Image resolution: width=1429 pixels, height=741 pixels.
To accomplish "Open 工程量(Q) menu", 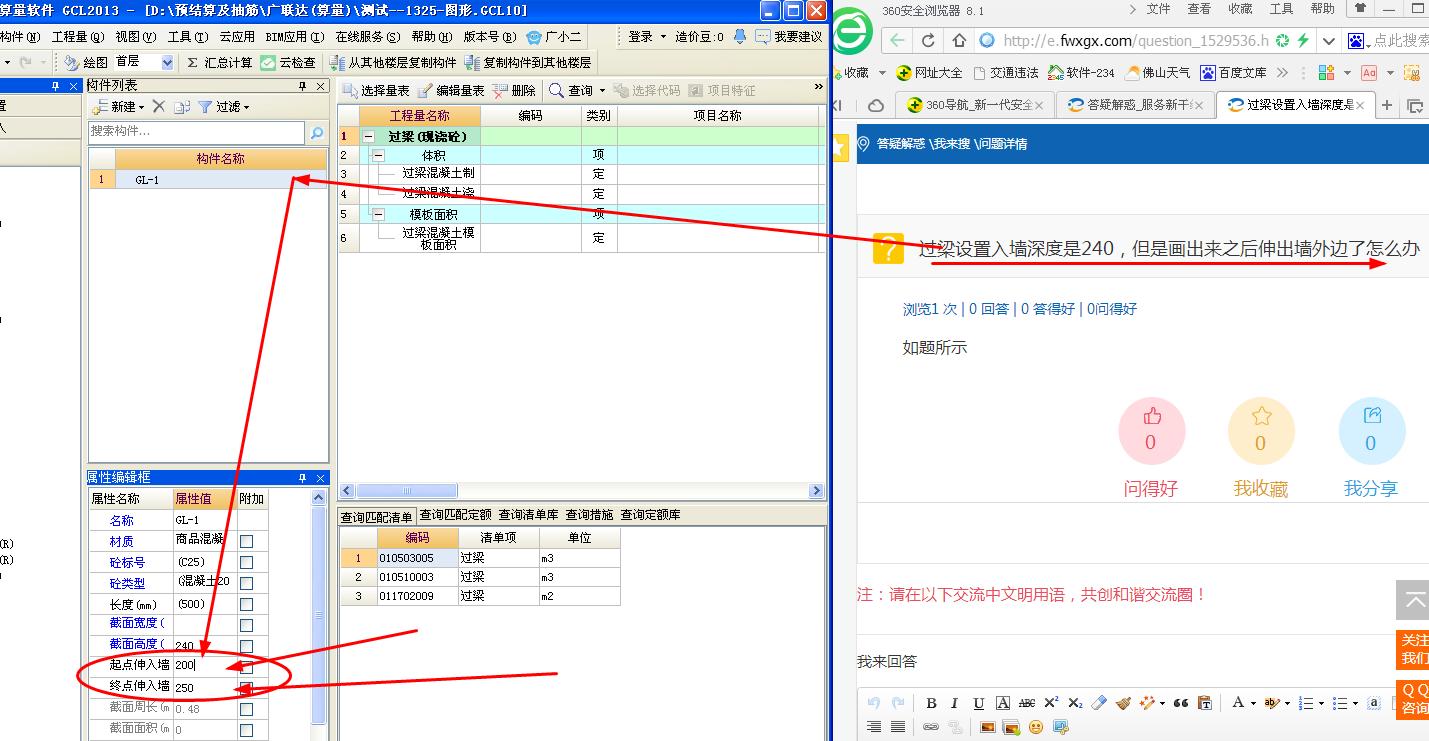I will click(78, 37).
